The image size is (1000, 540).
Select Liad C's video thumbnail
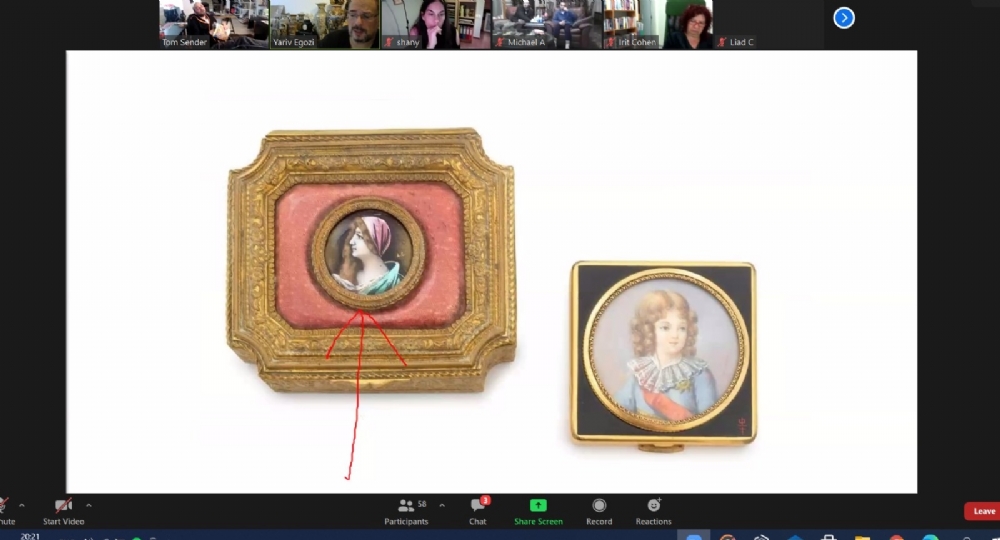point(769,24)
